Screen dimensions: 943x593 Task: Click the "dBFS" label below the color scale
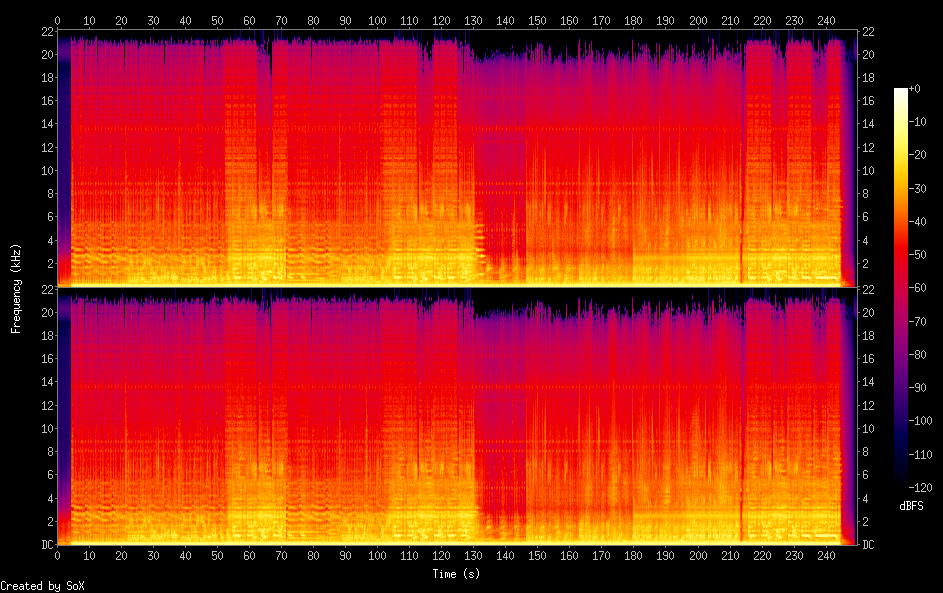coord(911,507)
